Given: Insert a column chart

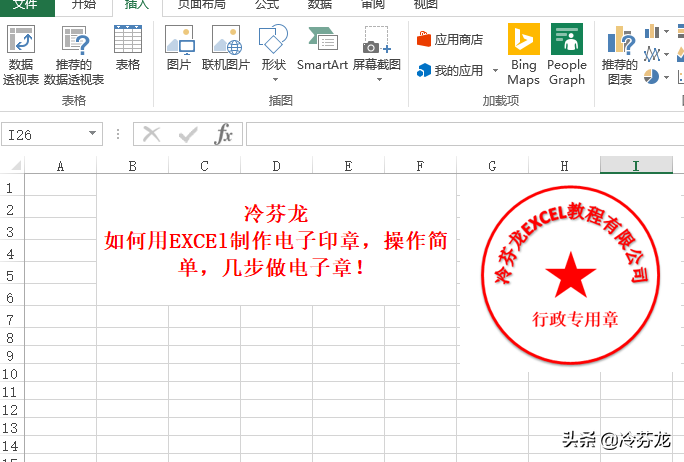Looking at the screenshot, I should click(652, 31).
